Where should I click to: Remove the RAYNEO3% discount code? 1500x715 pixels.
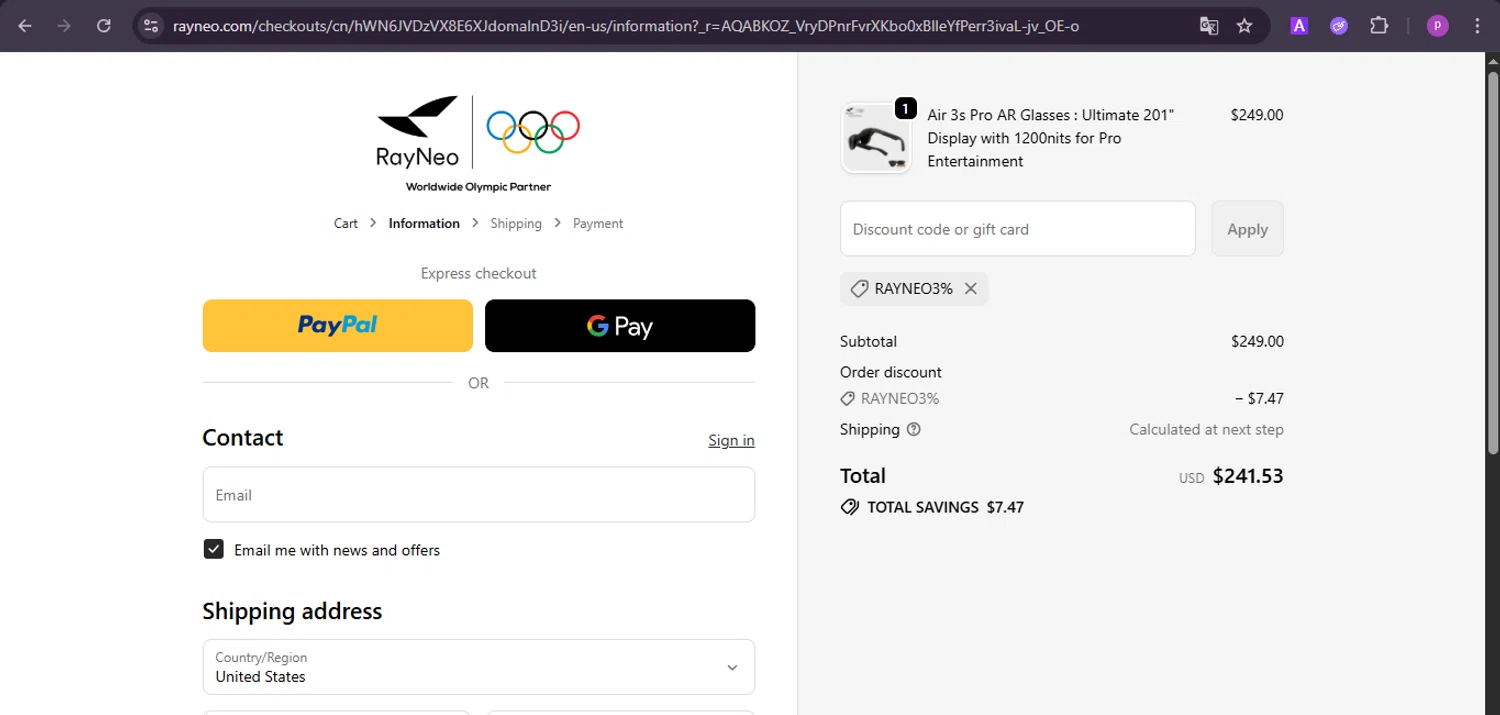coord(970,288)
